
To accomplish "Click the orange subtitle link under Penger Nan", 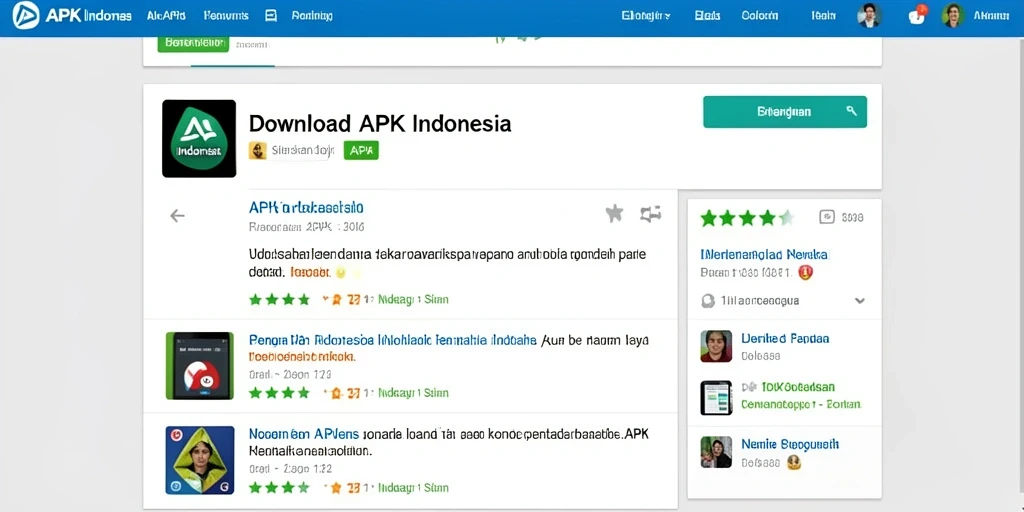I will (302, 357).
